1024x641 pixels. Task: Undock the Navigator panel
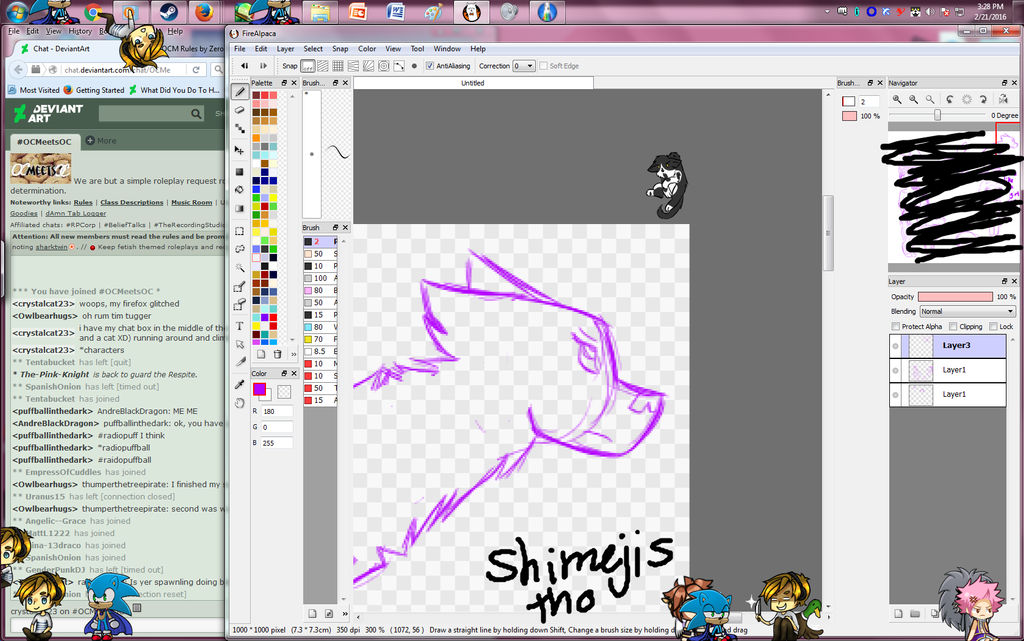pyautogui.click(x=1004, y=83)
